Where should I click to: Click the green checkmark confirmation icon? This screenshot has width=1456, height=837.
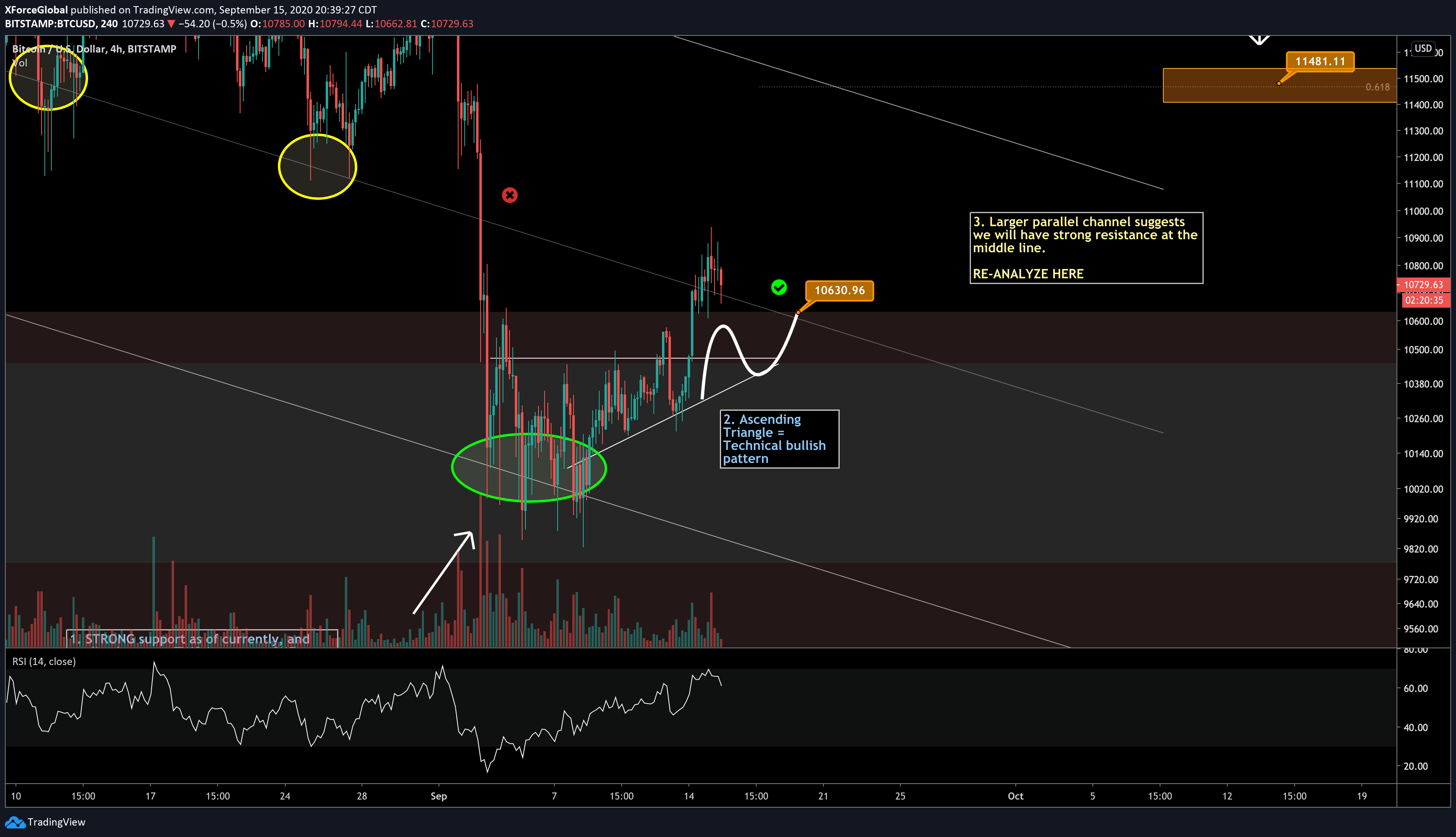pos(779,287)
